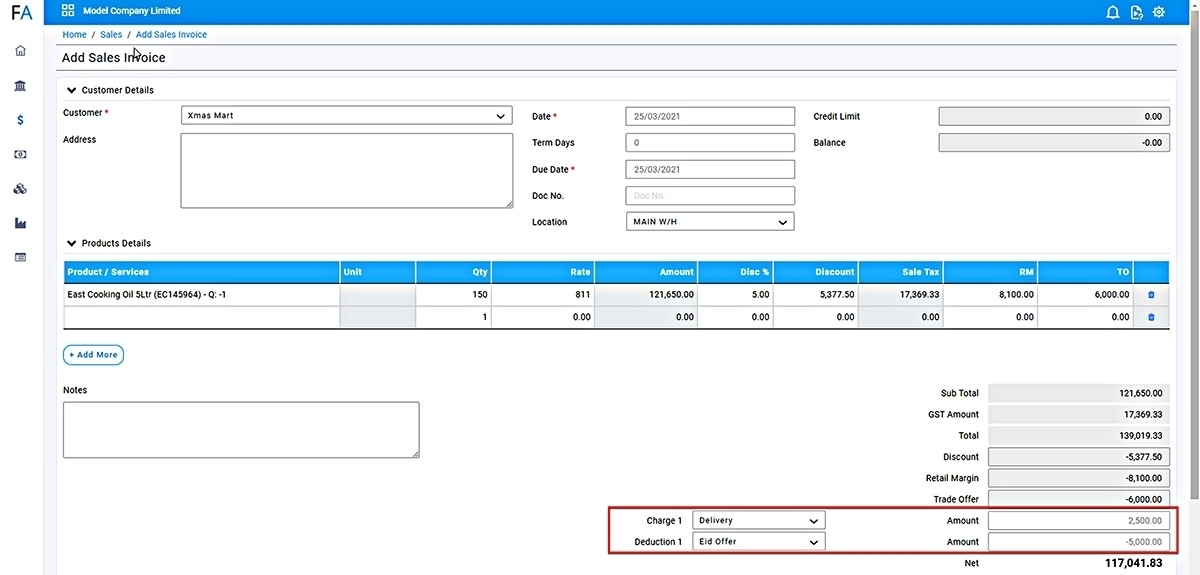Open the stacked cubes inventory icon
This screenshot has height=575, width=1200.
pyautogui.click(x=21, y=189)
